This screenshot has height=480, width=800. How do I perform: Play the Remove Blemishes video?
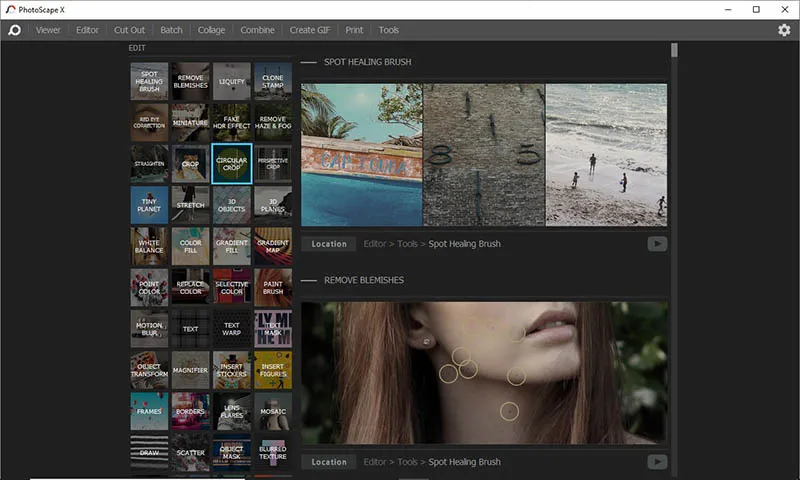657,461
